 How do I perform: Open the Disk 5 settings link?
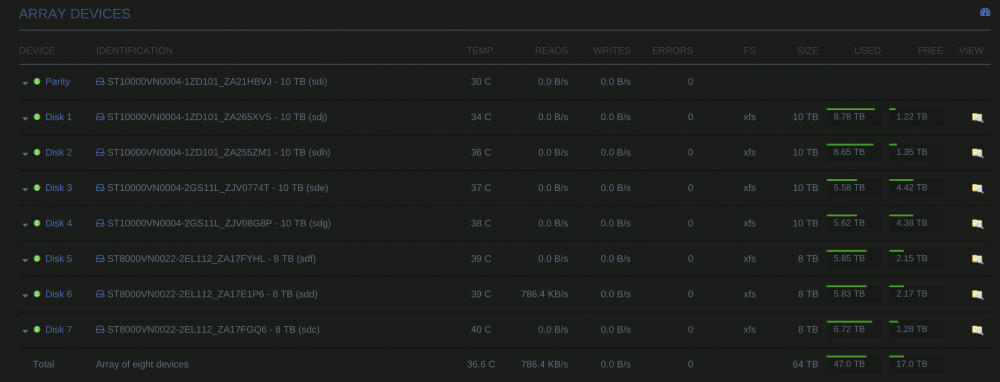(x=59, y=258)
